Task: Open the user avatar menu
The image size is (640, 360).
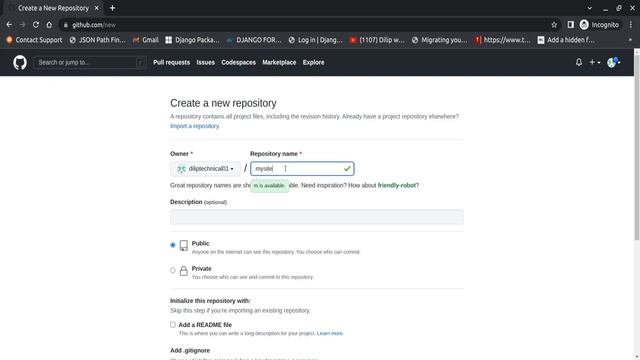Action: pos(613,62)
